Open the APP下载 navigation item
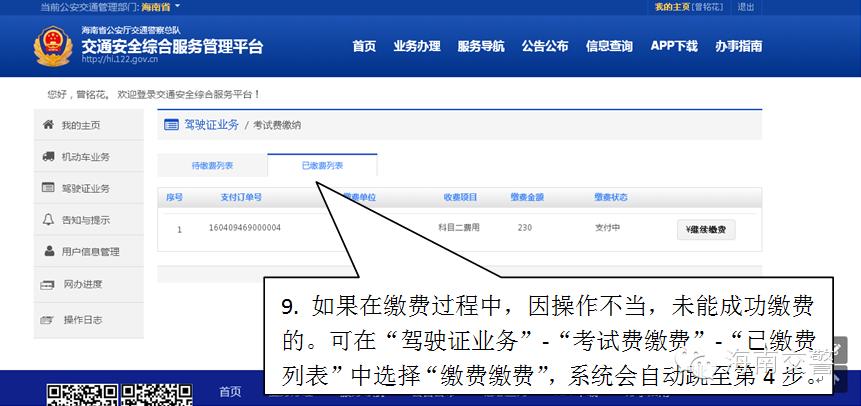The height and width of the screenshot is (406, 861). point(674,46)
